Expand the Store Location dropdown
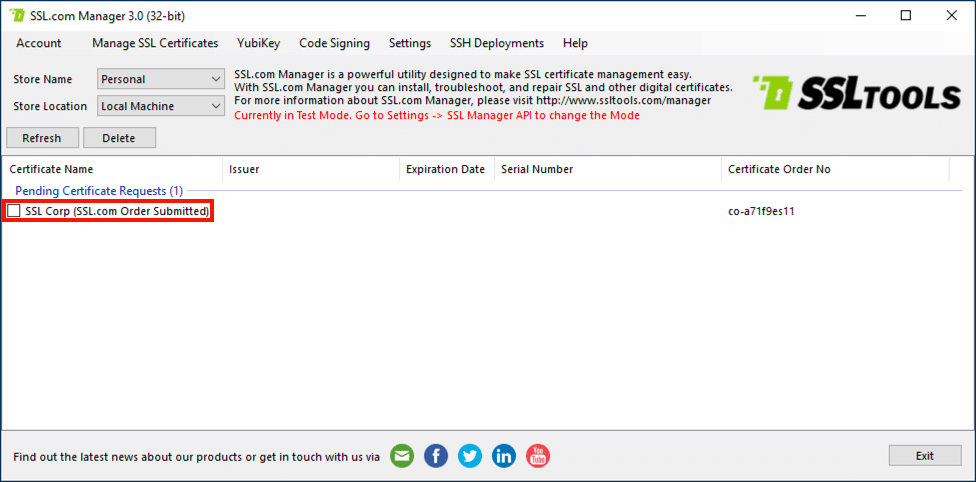This screenshot has height=482, width=976. click(161, 106)
